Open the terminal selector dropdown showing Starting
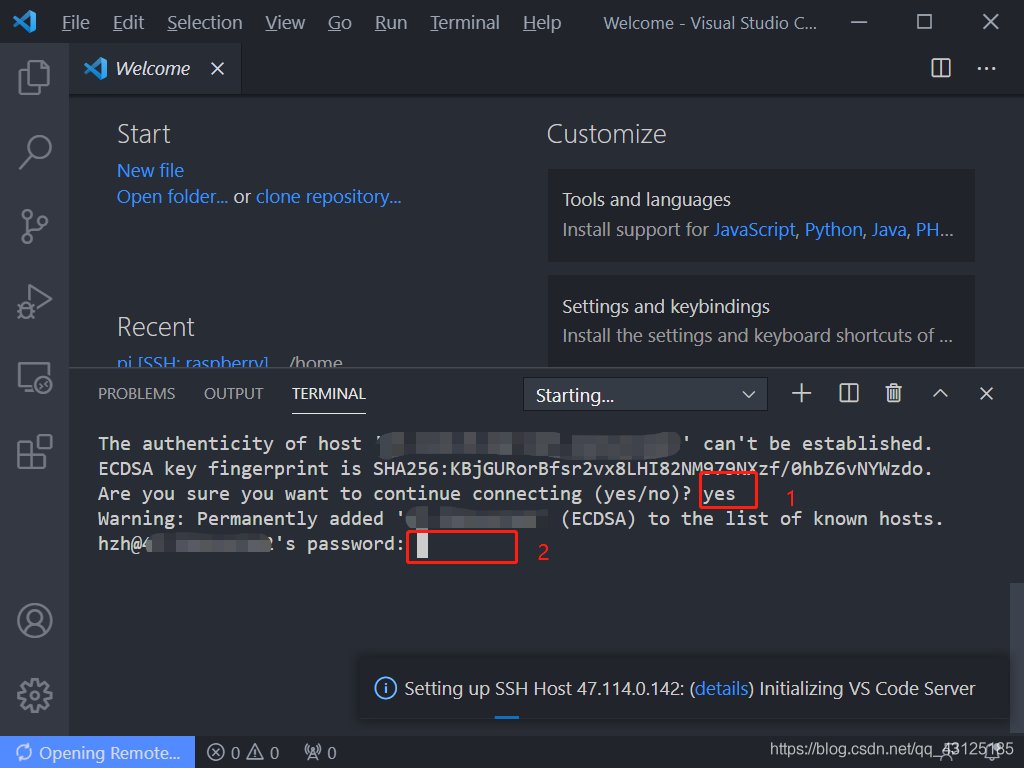The height and width of the screenshot is (768, 1024). pos(645,394)
